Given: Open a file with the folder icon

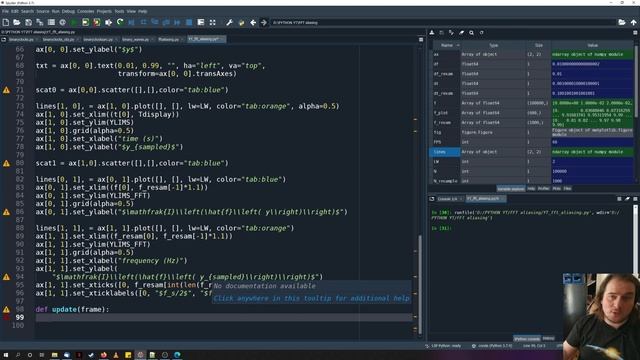Looking at the screenshot, I should point(17,22).
